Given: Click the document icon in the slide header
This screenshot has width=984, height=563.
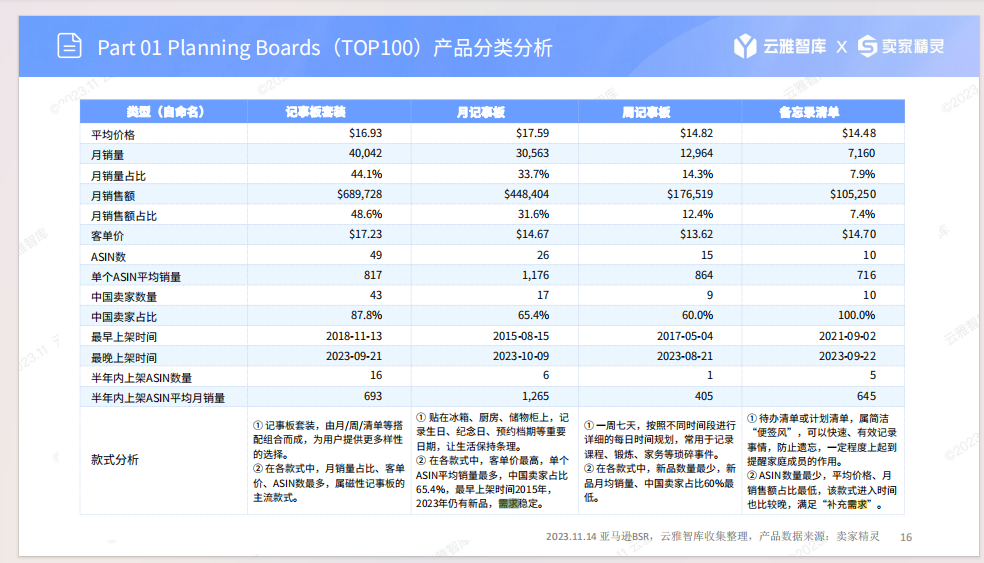Looking at the screenshot, I should tap(69, 47).
